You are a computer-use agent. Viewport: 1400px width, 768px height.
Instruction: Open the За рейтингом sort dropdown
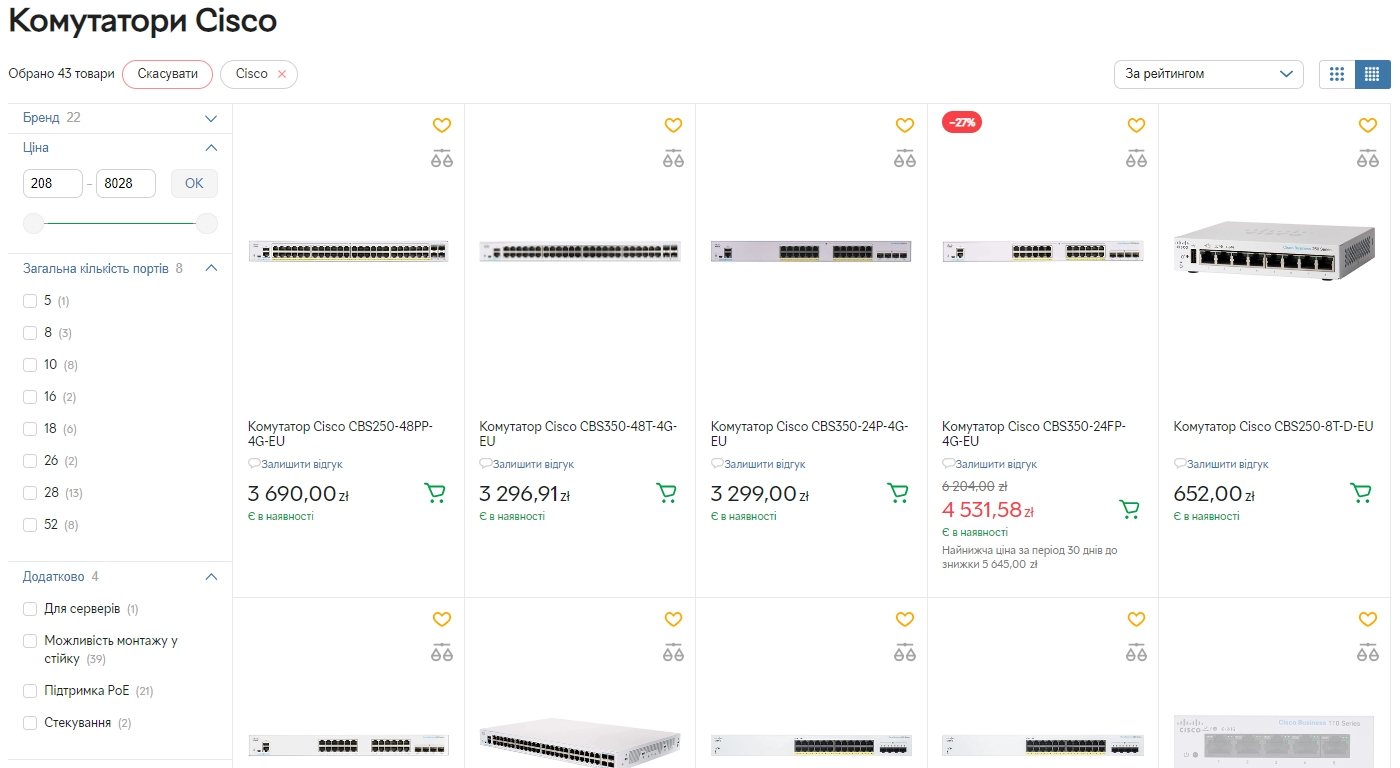pos(1208,74)
